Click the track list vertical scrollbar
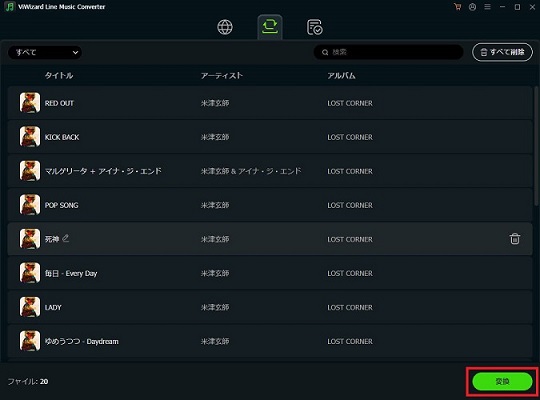Screen dimensions: 540x400 (x=537, y=146)
